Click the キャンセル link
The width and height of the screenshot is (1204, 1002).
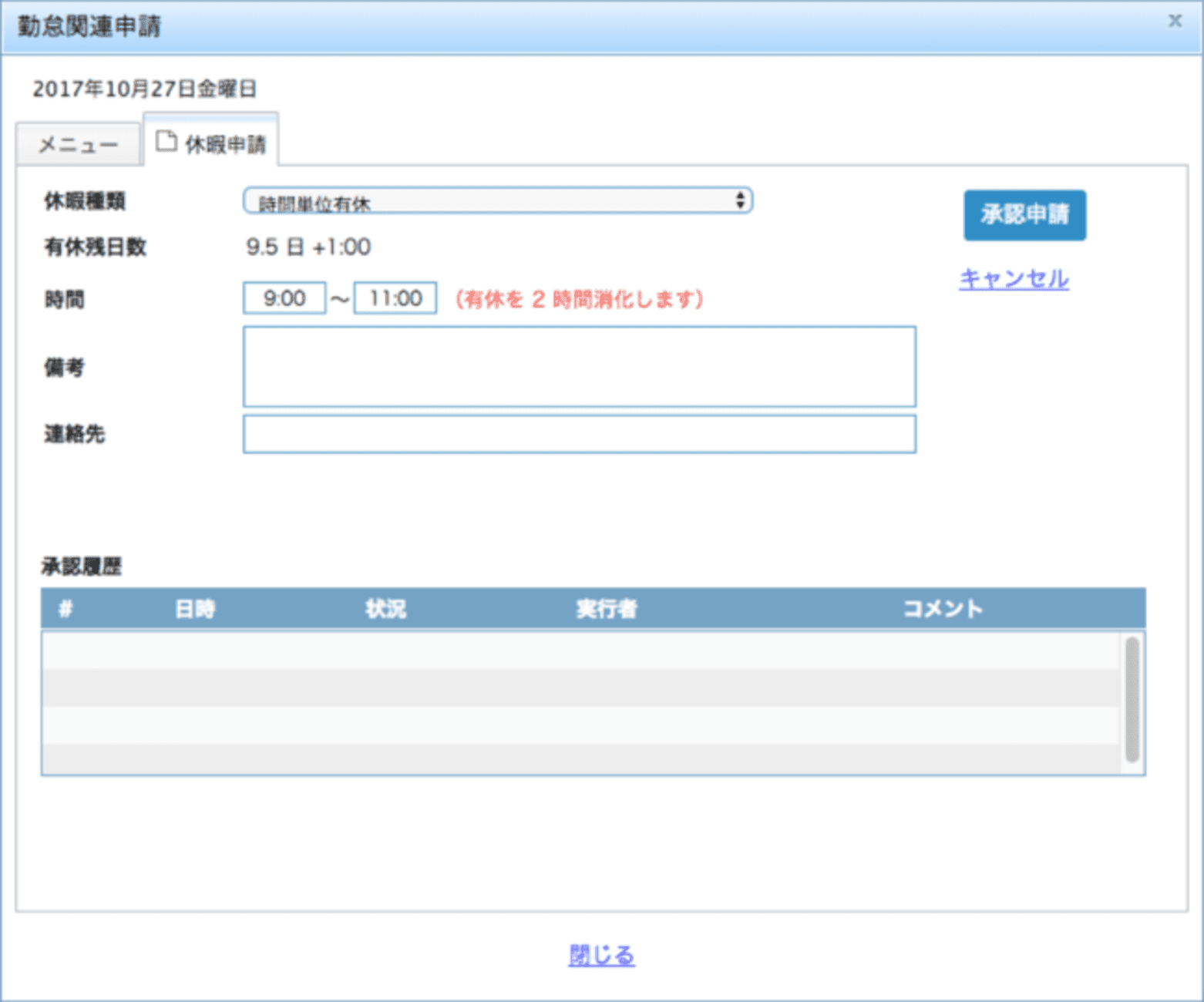point(1014,278)
